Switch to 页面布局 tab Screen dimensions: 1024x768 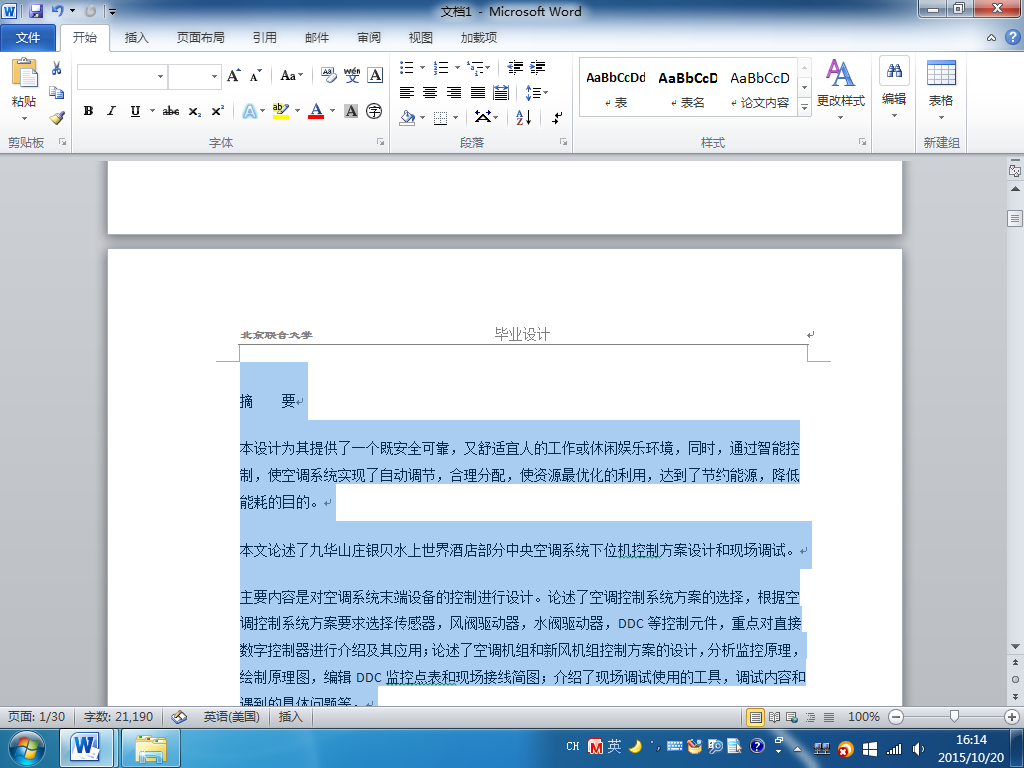(200, 38)
